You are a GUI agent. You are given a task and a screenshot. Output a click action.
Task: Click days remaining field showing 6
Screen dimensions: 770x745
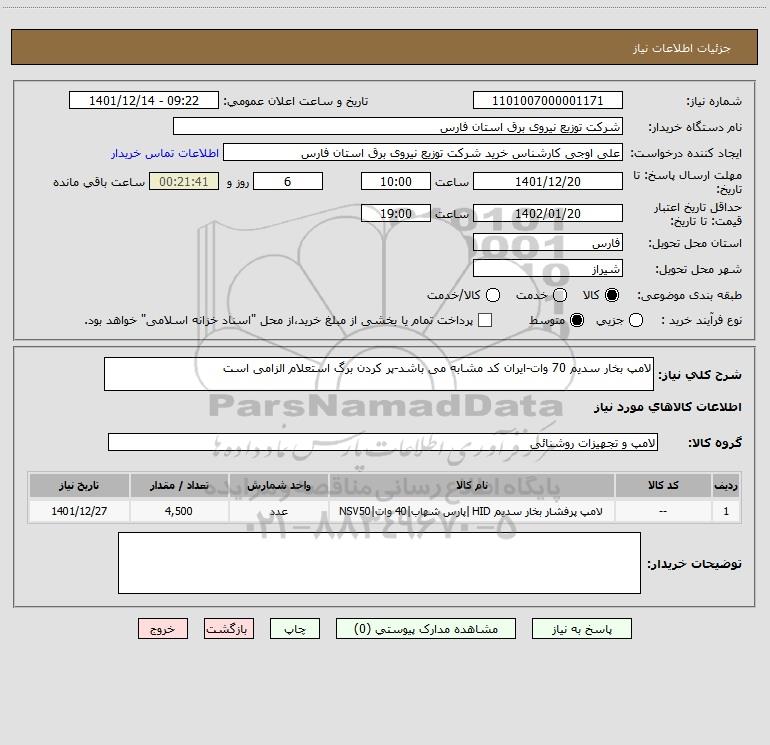pos(288,181)
